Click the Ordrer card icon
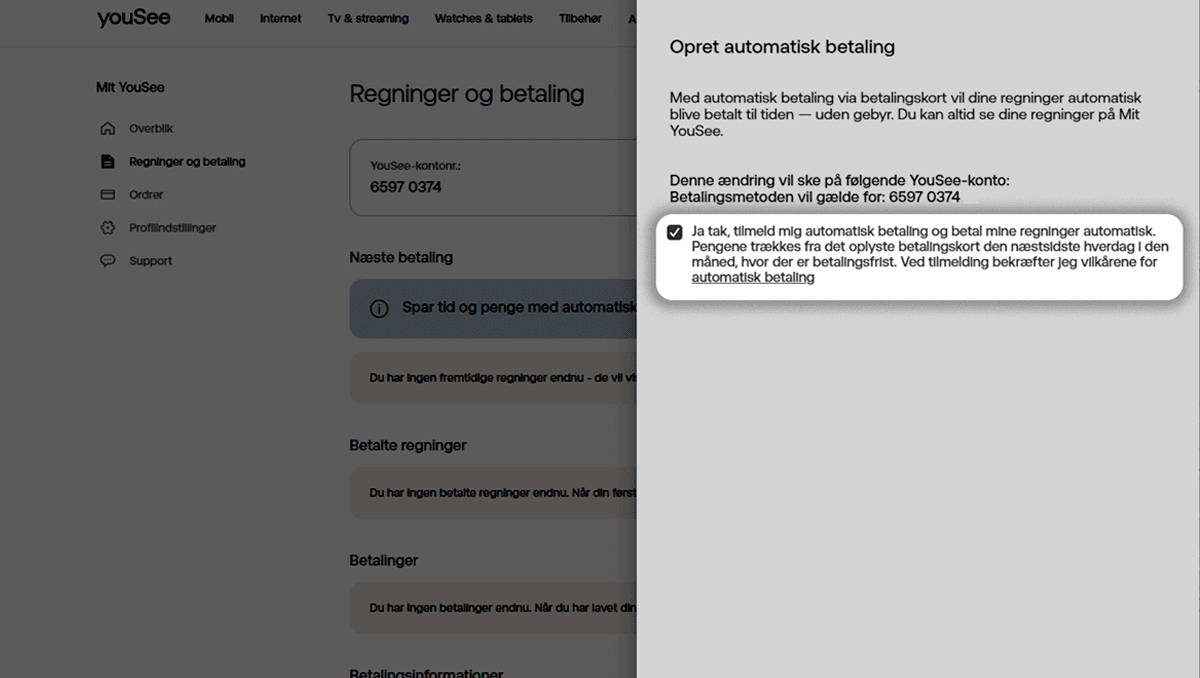 pyautogui.click(x=108, y=195)
